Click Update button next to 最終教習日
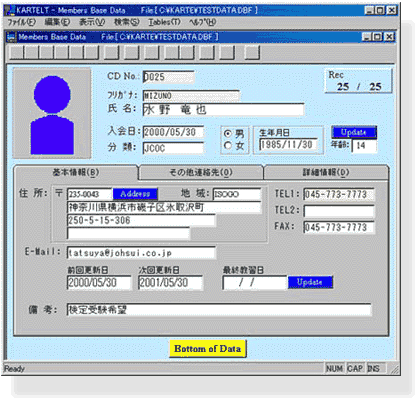This screenshot has height=399, width=416. 310,282
